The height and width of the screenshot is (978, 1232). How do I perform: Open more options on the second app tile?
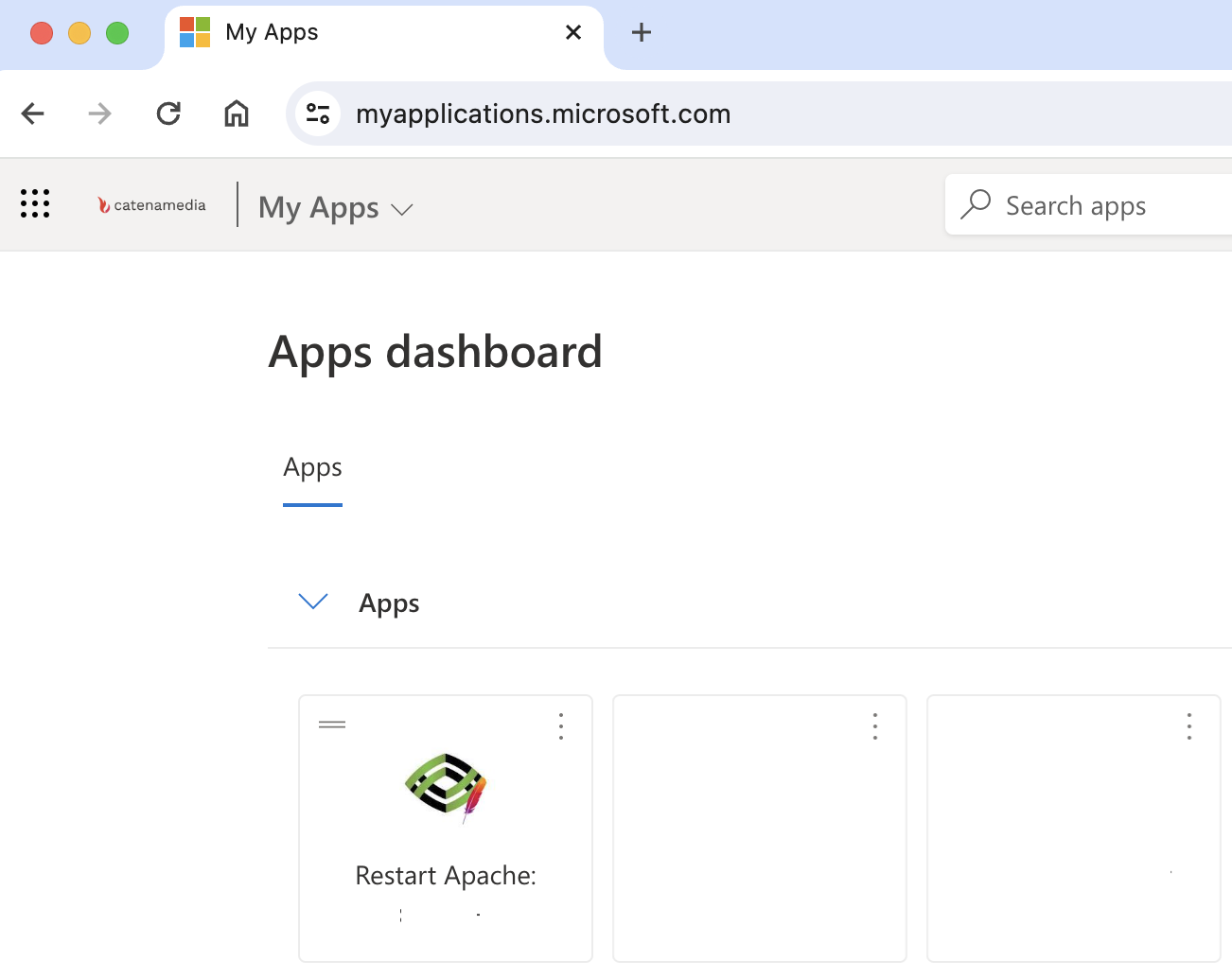pyautogui.click(x=875, y=725)
